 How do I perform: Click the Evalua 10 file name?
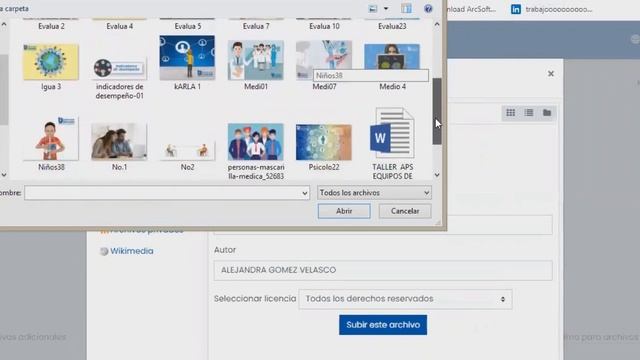(x=324, y=26)
